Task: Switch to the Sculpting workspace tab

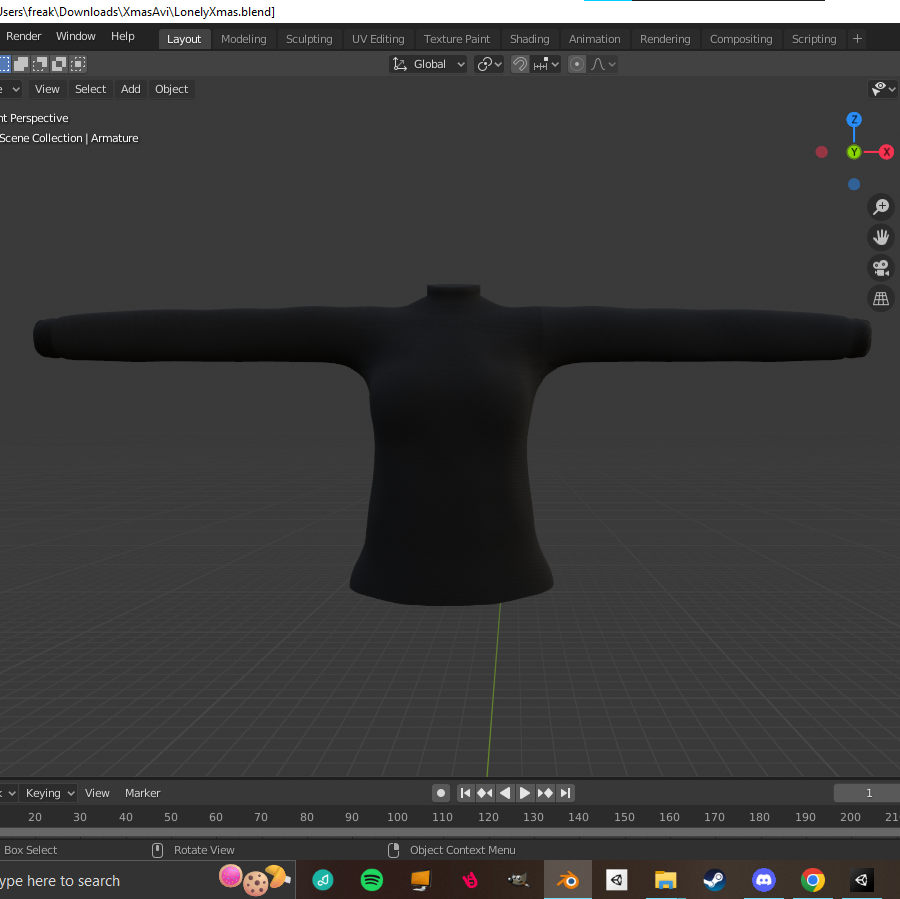Action: pos(309,39)
